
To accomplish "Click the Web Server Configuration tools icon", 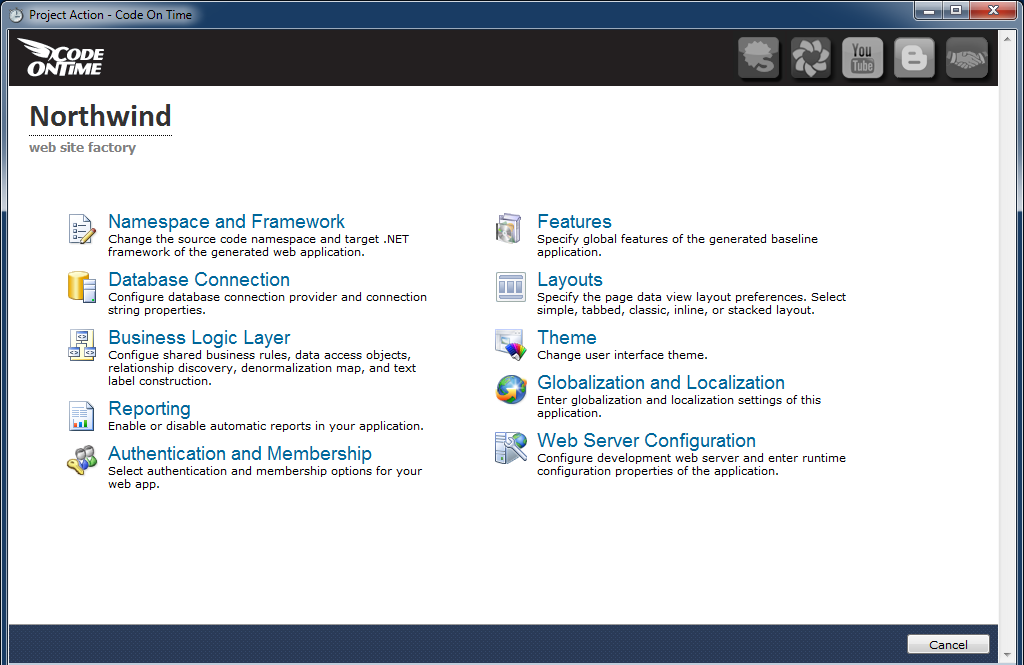I will pyautogui.click(x=511, y=448).
